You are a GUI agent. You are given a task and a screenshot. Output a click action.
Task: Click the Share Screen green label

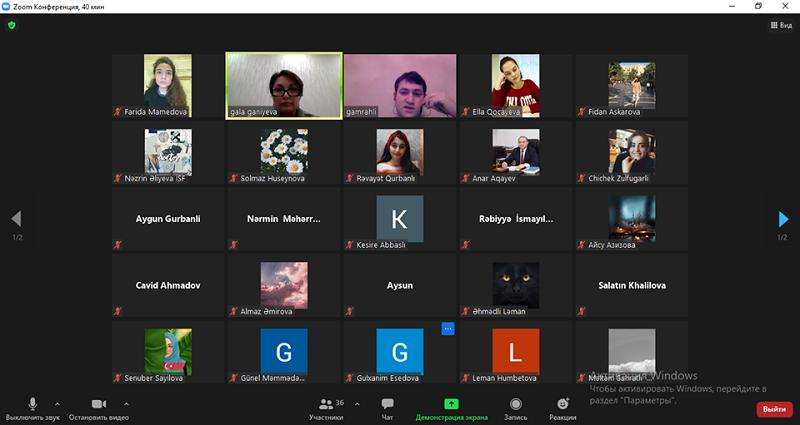pyautogui.click(x=452, y=417)
